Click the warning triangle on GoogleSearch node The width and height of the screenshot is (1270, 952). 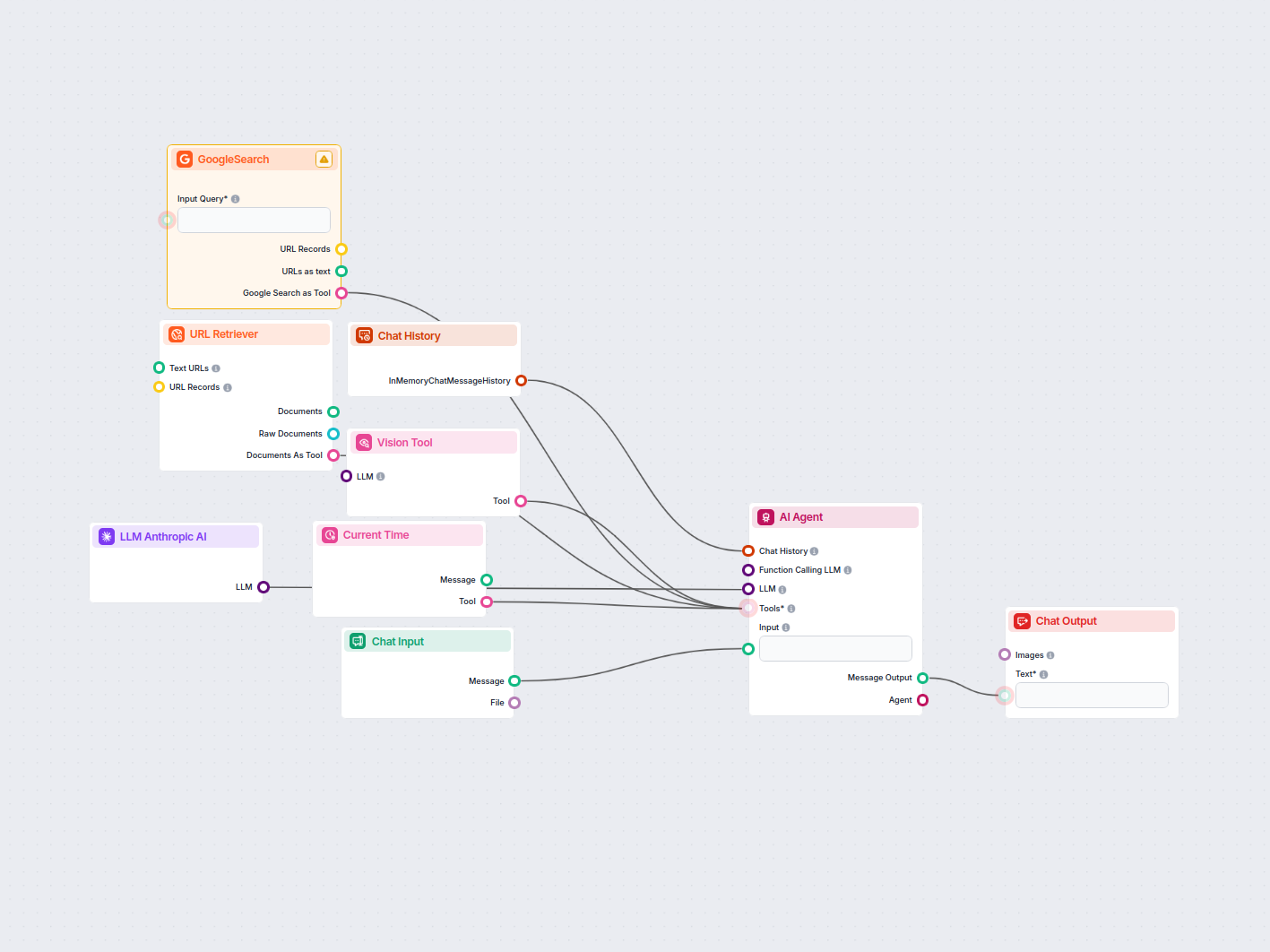(x=324, y=159)
